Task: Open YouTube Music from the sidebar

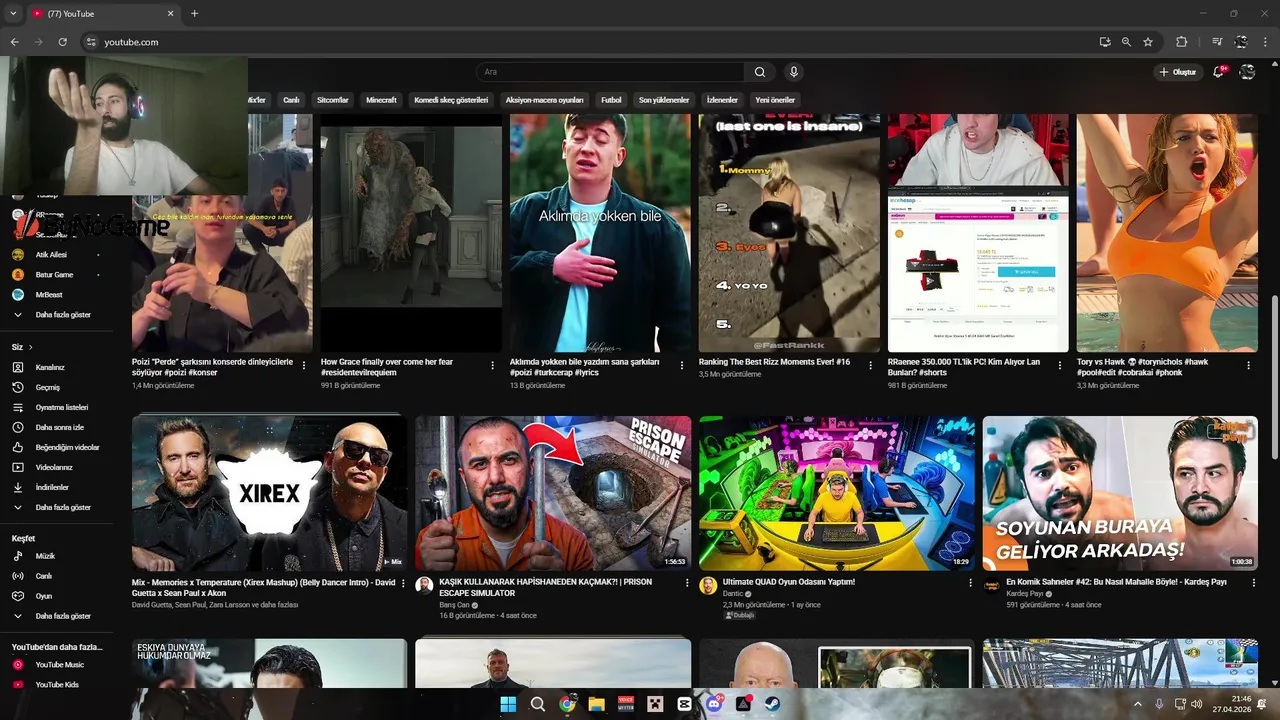Action: pos(60,665)
